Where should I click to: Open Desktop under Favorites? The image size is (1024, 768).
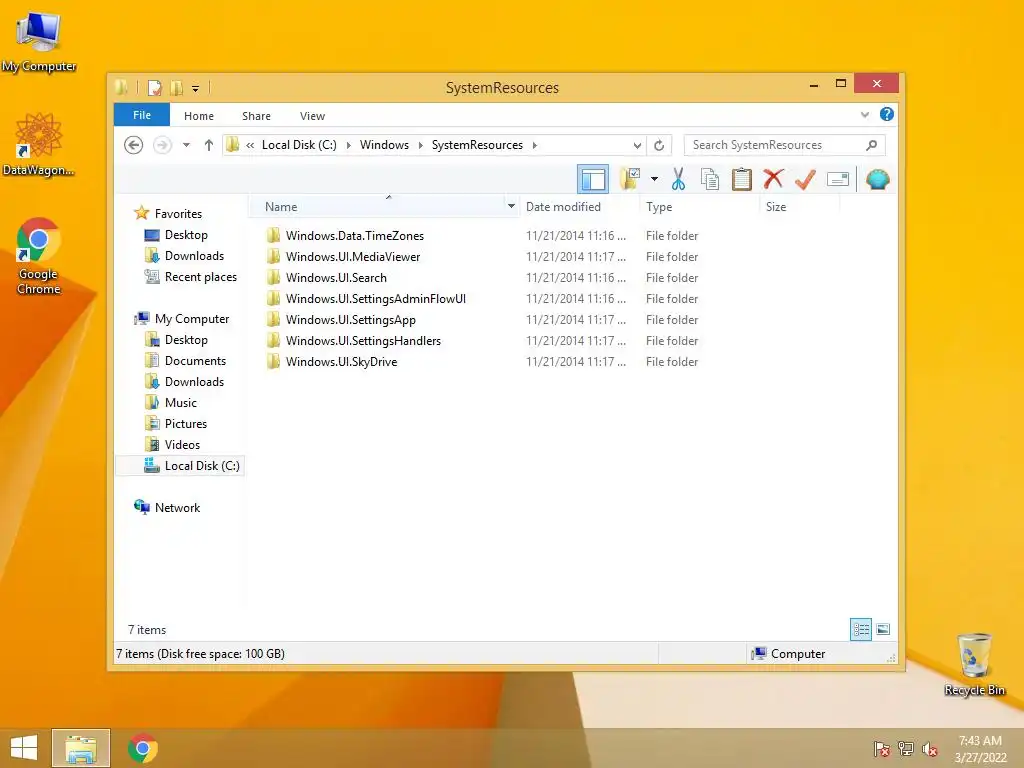click(185, 234)
